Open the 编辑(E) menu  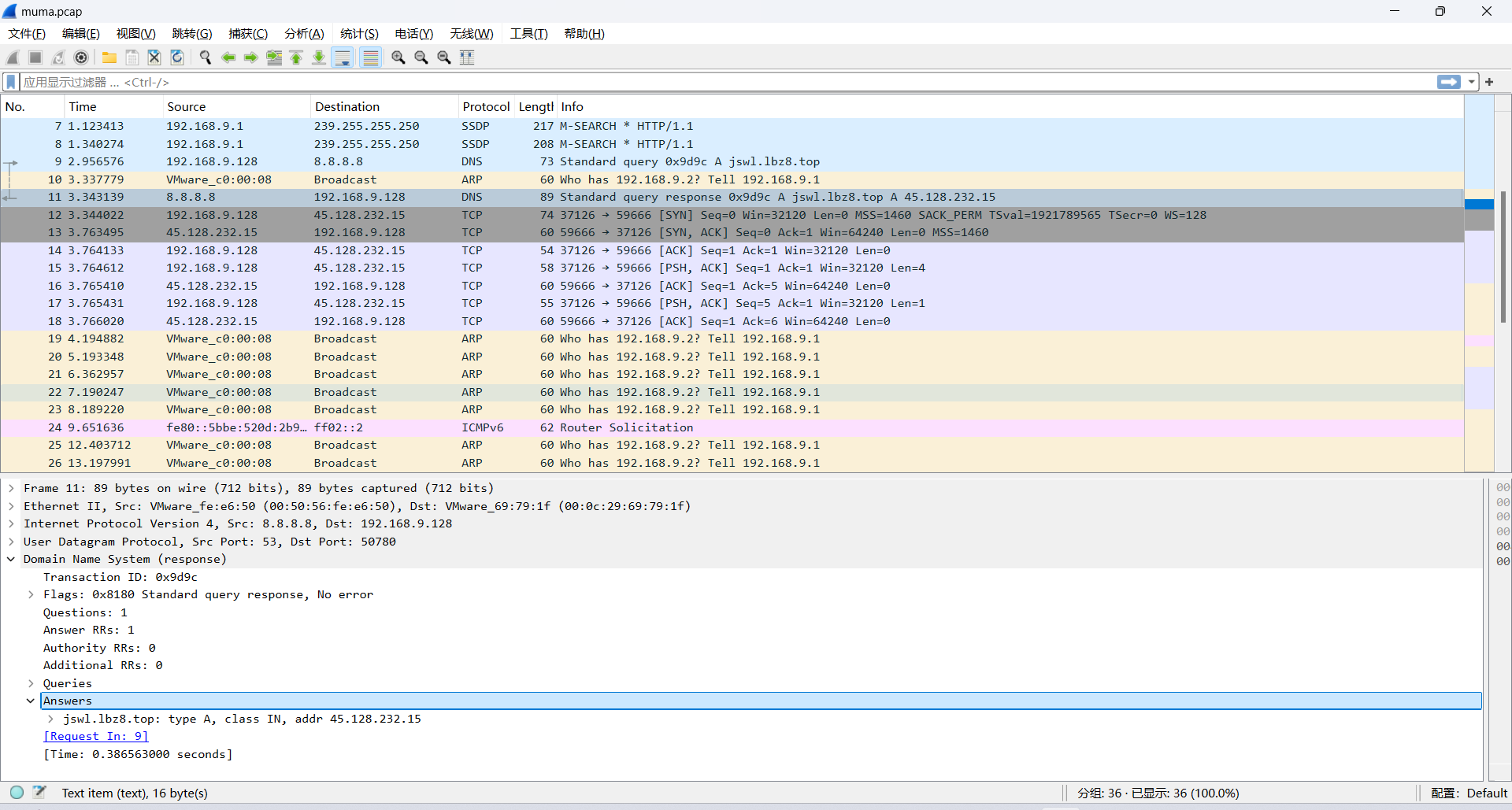point(81,34)
